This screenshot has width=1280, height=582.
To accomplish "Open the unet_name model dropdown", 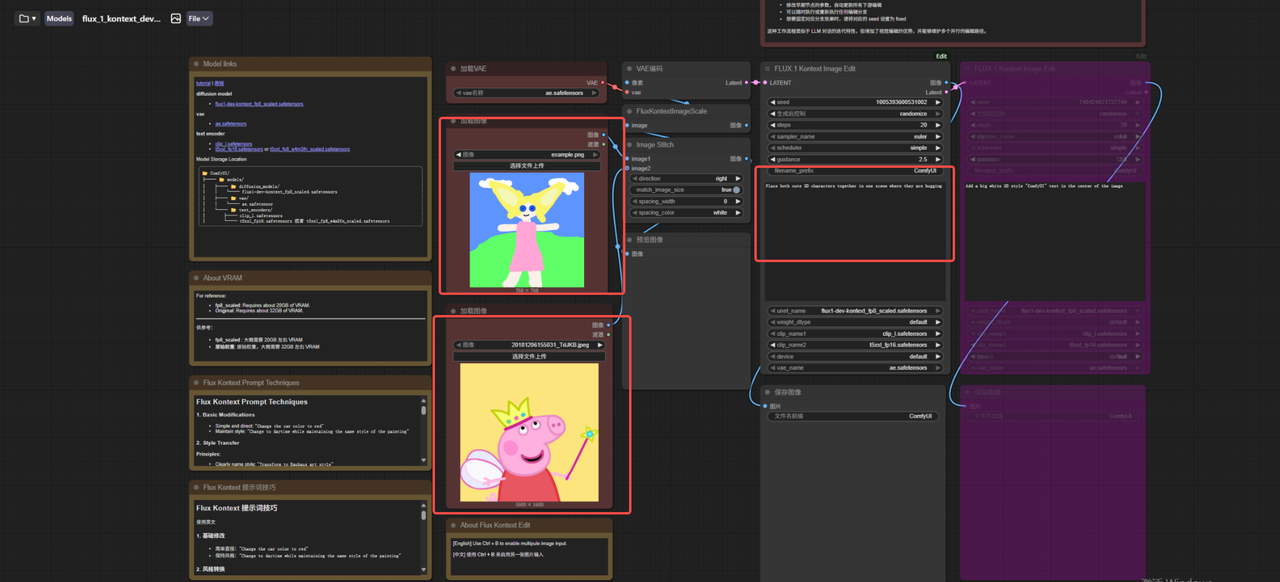I will (855, 311).
